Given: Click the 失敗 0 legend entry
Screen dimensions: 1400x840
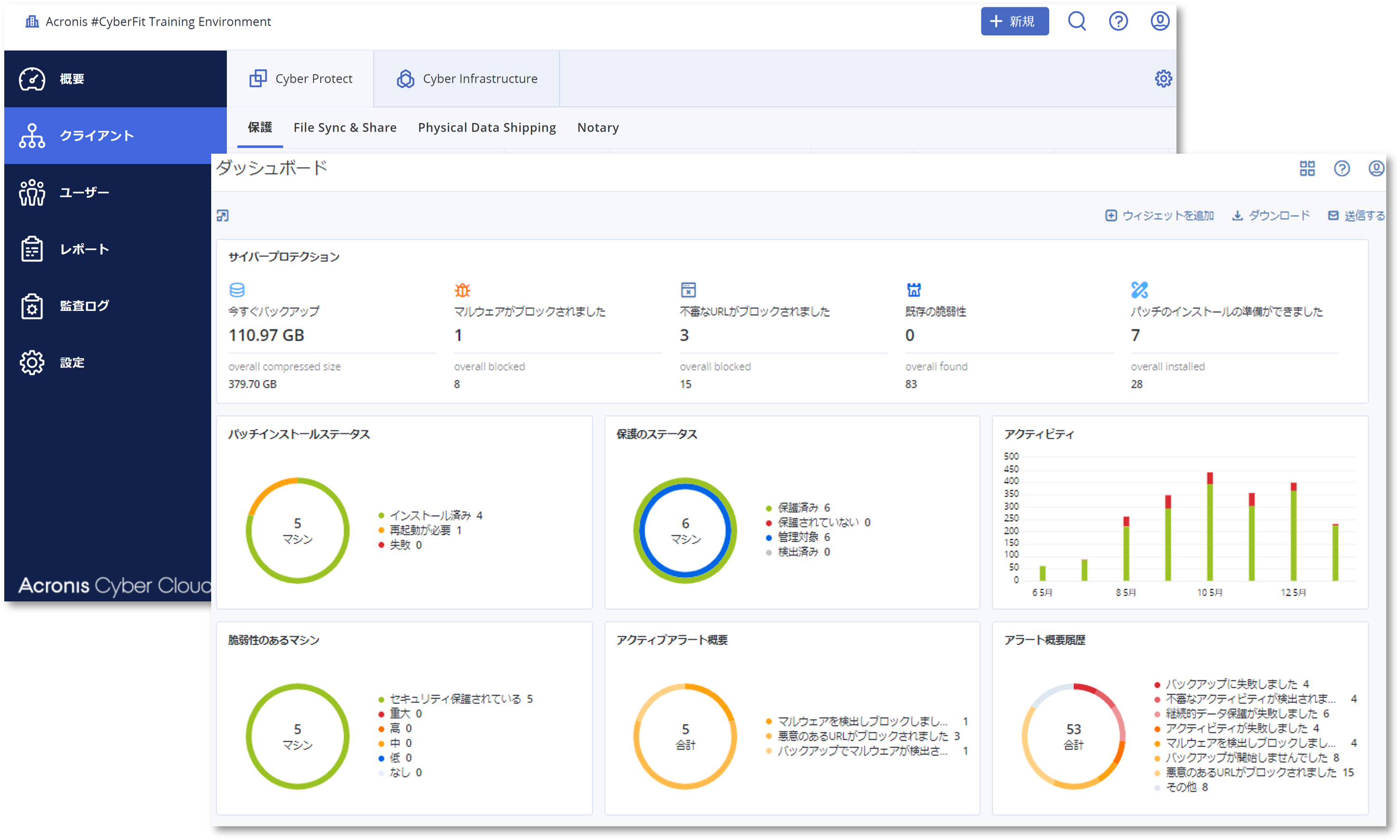Looking at the screenshot, I should click(400, 545).
